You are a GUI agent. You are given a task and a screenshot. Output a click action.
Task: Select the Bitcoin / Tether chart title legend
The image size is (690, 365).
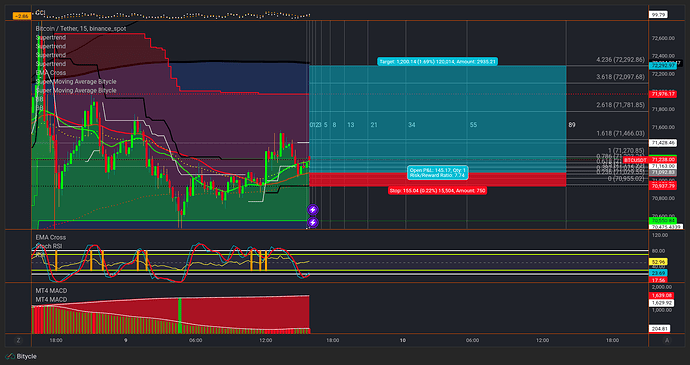click(x=81, y=29)
